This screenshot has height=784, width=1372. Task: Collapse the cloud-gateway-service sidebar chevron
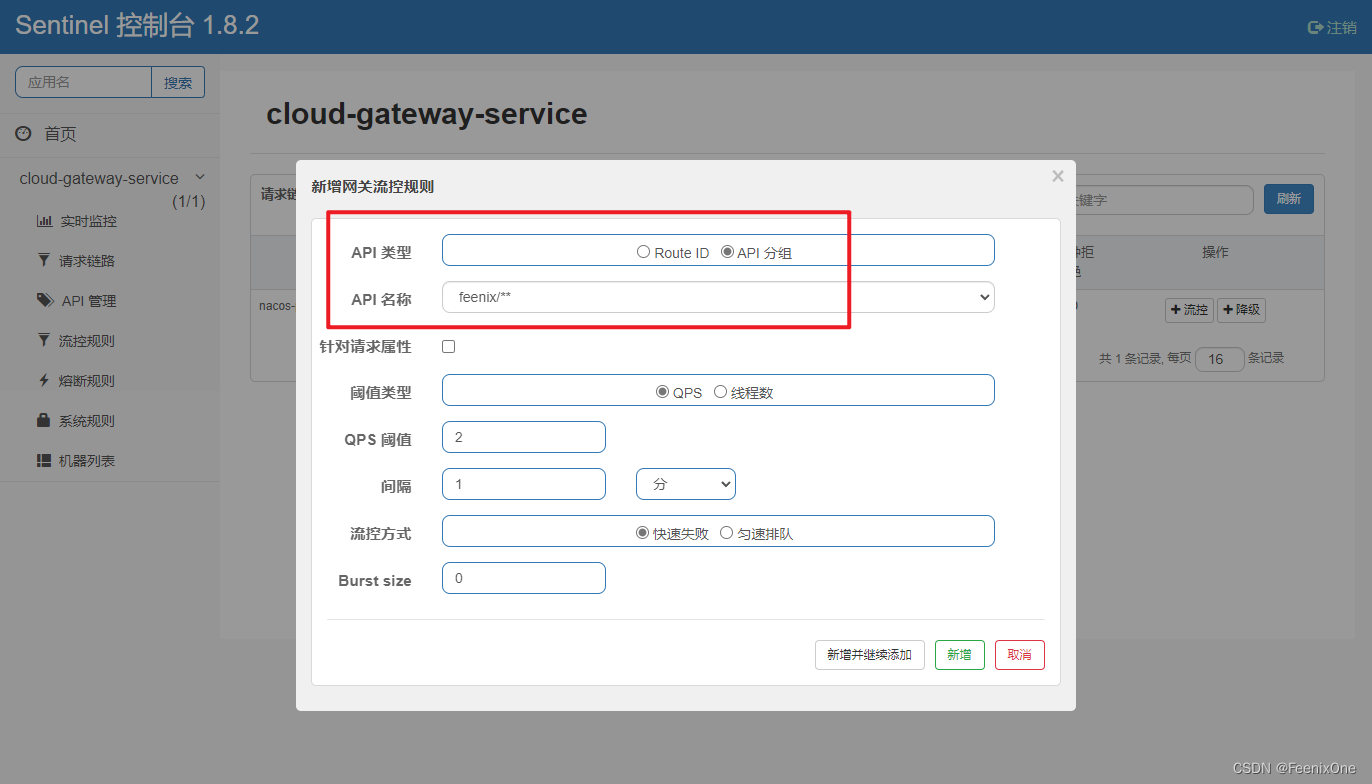(199, 177)
